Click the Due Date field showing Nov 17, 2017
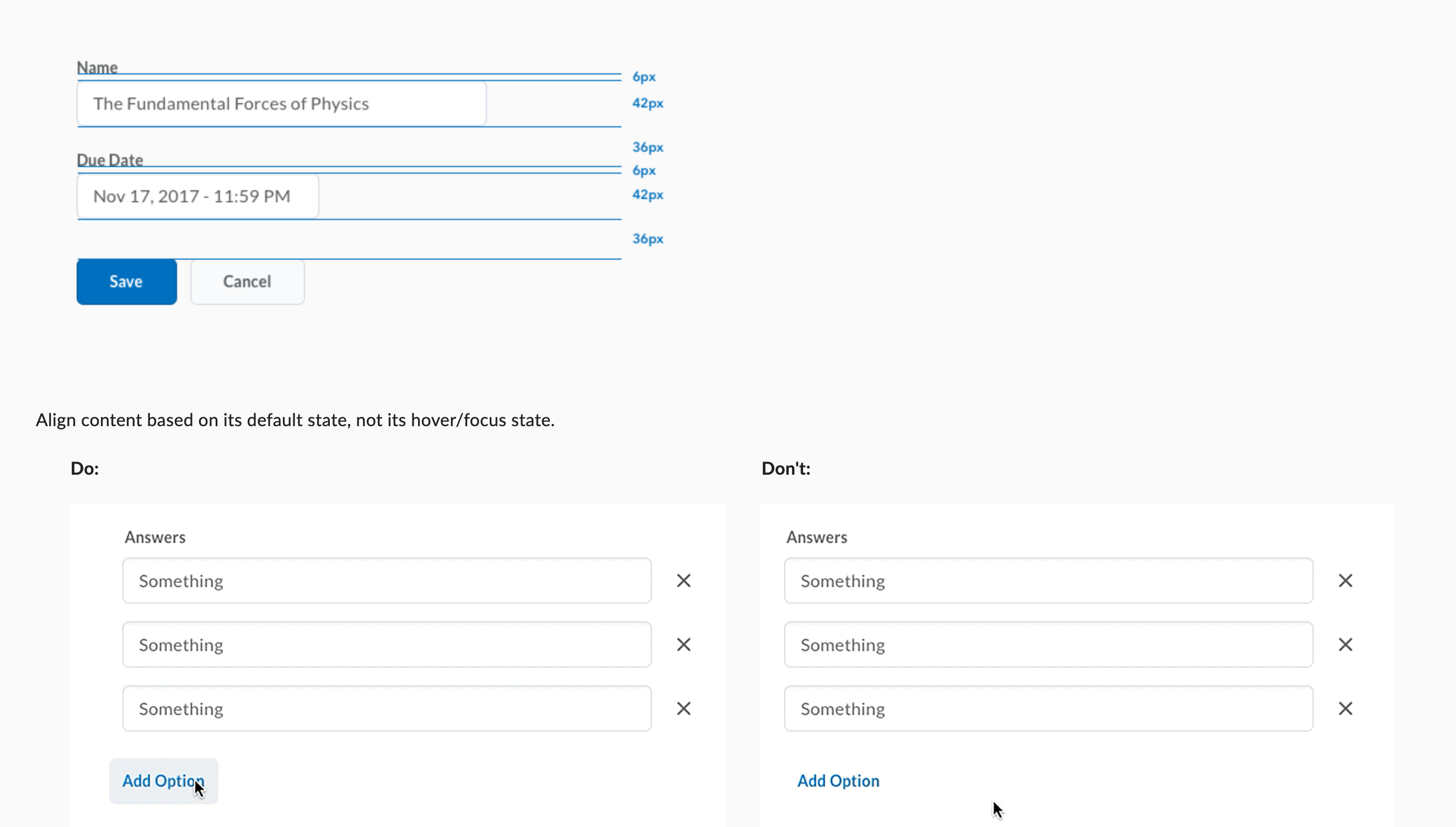Screen dimensions: 1456x827 click(197, 196)
